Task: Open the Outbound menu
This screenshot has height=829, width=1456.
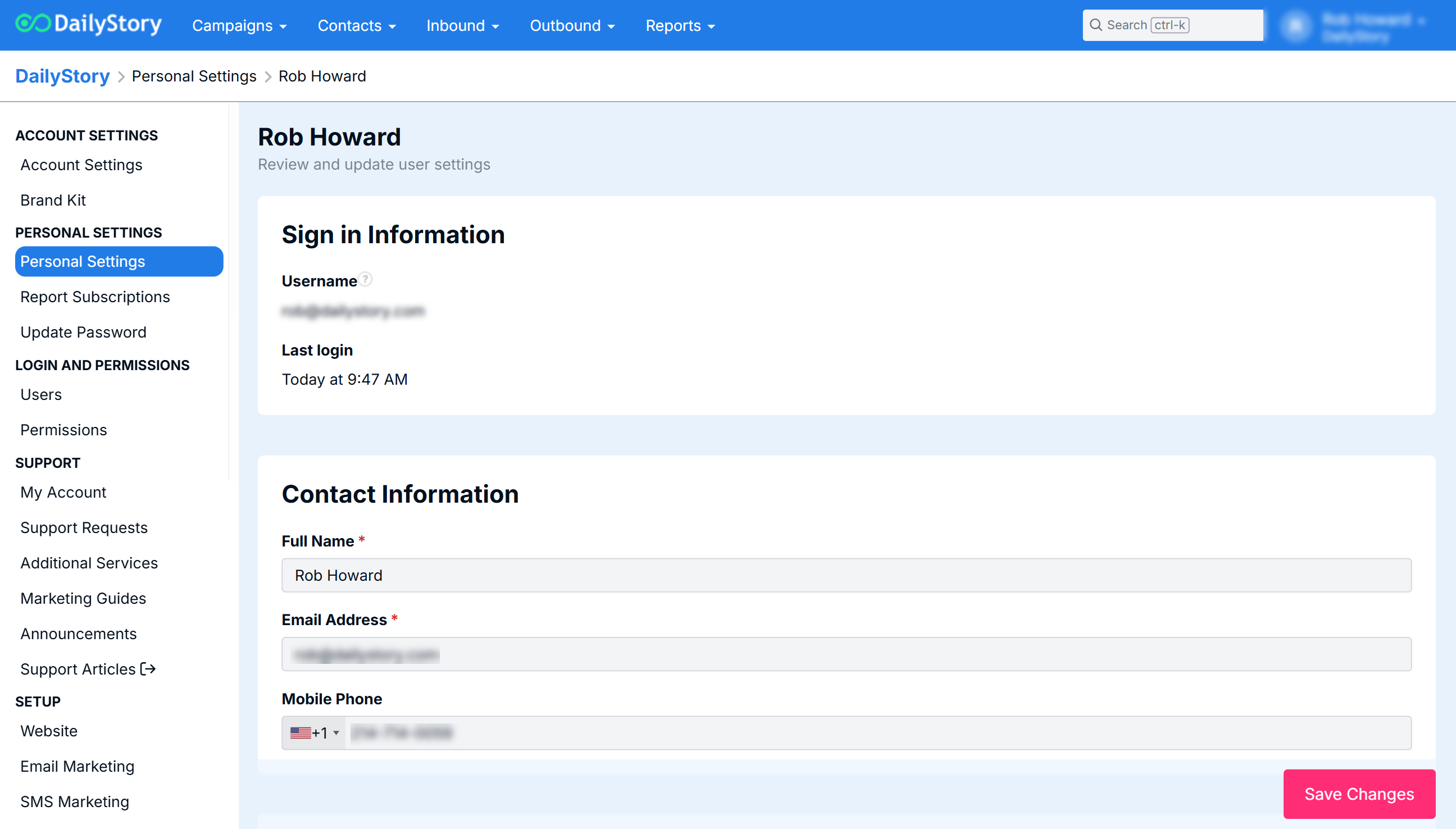Action: (572, 26)
